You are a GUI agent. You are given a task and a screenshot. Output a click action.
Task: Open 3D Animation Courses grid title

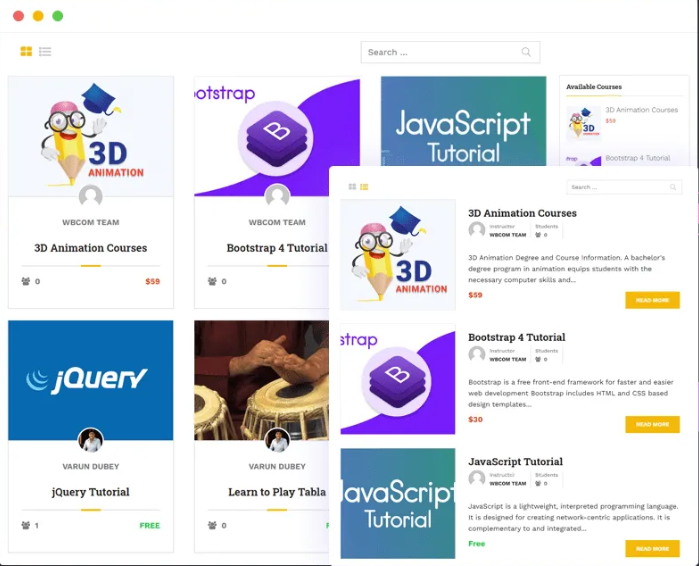click(x=91, y=248)
